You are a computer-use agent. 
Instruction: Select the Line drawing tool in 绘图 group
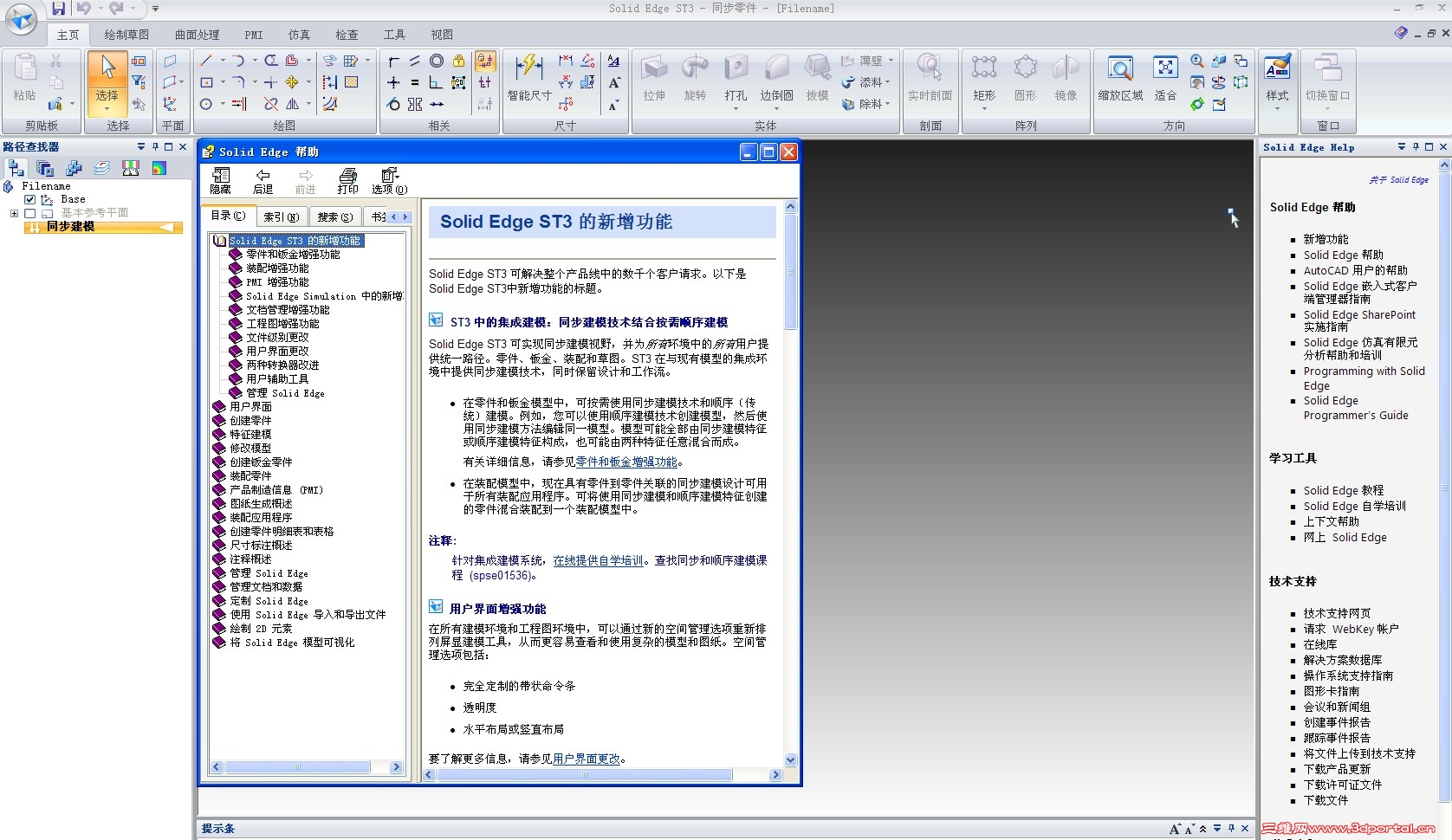tap(206, 61)
